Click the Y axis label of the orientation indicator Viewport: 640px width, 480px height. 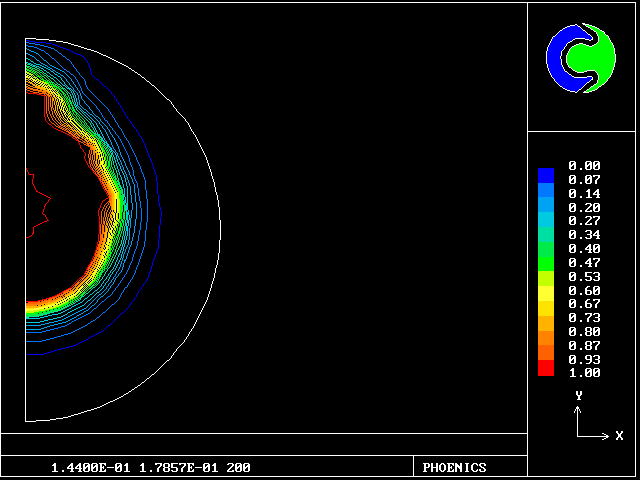click(x=578, y=396)
